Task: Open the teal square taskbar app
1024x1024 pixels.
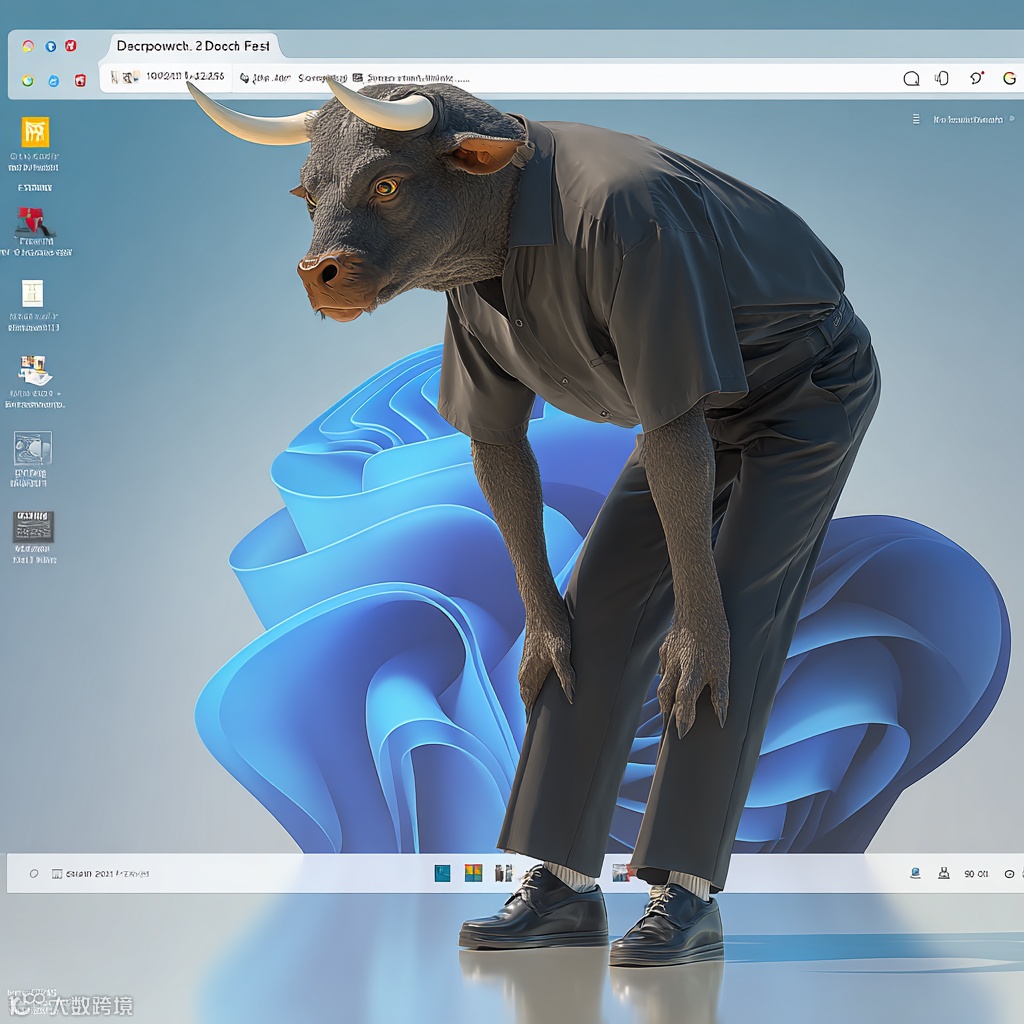Action: [x=442, y=873]
